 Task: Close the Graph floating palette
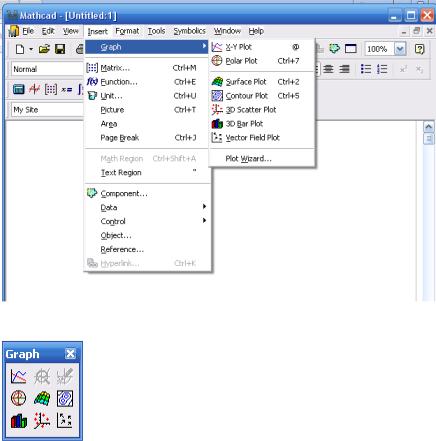click(70, 354)
